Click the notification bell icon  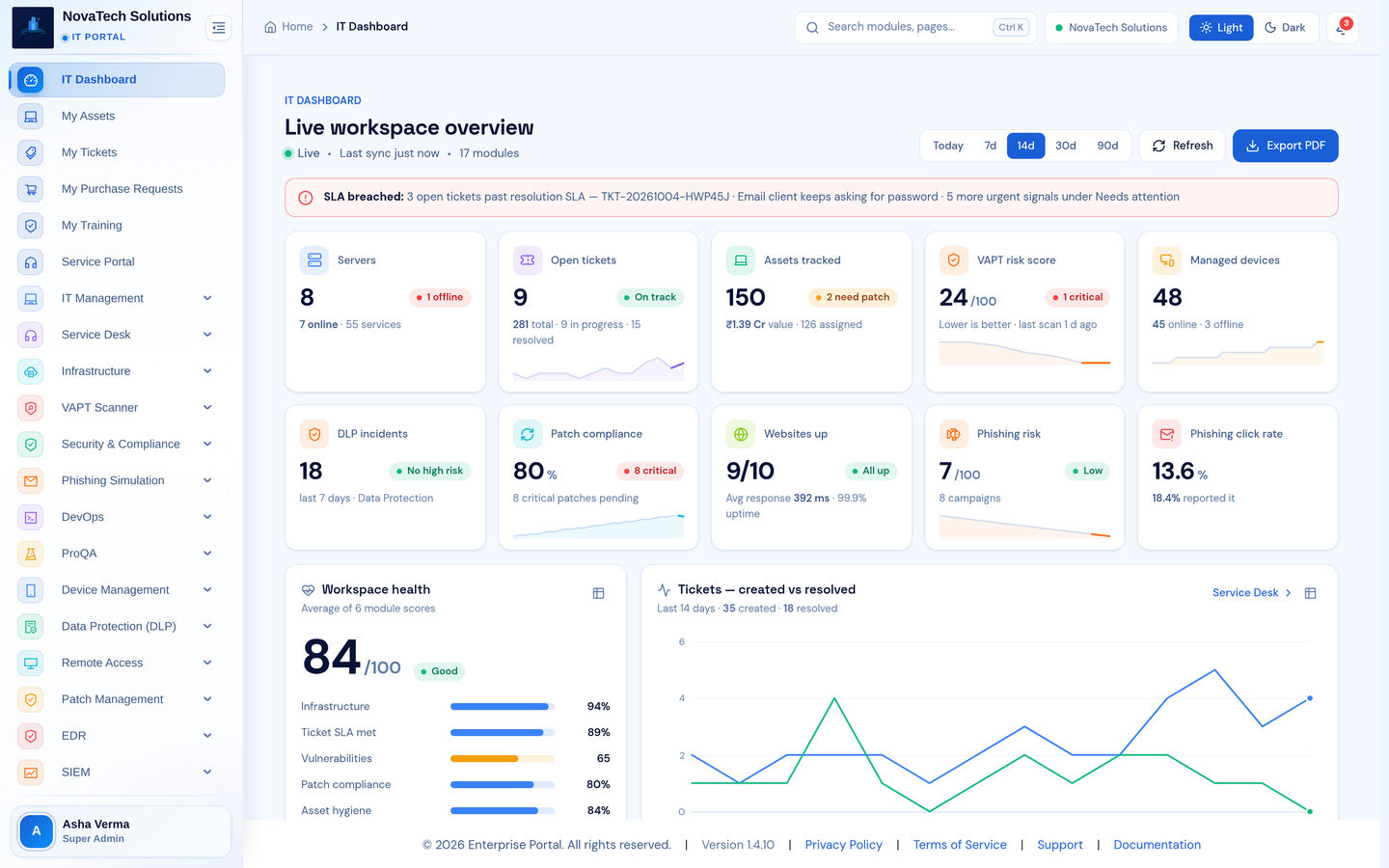tap(1342, 28)
